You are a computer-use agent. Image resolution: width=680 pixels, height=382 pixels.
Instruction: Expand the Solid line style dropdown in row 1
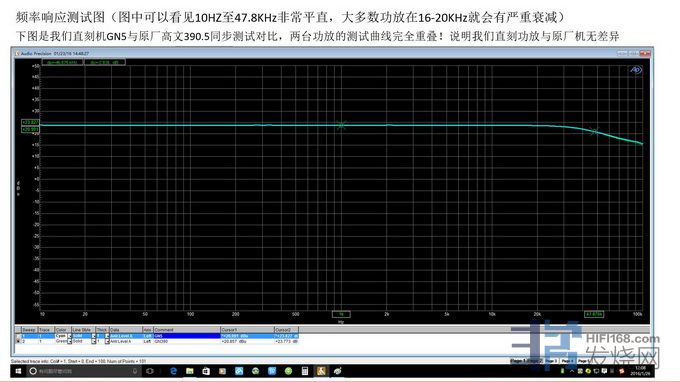(93, 336)
